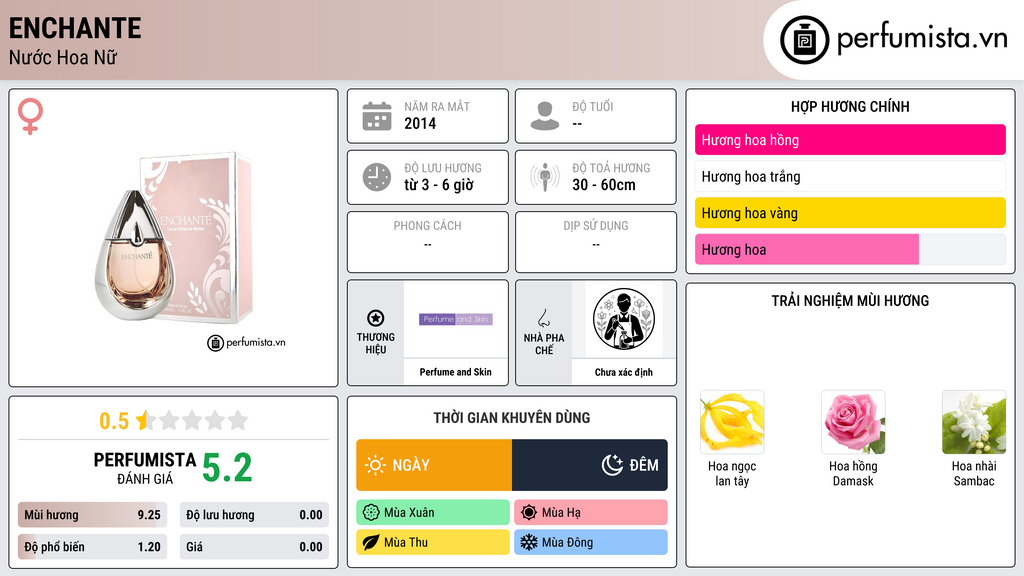
Task: Click the Perfumista Đánh giá label
Action: [x=144, y=468]
